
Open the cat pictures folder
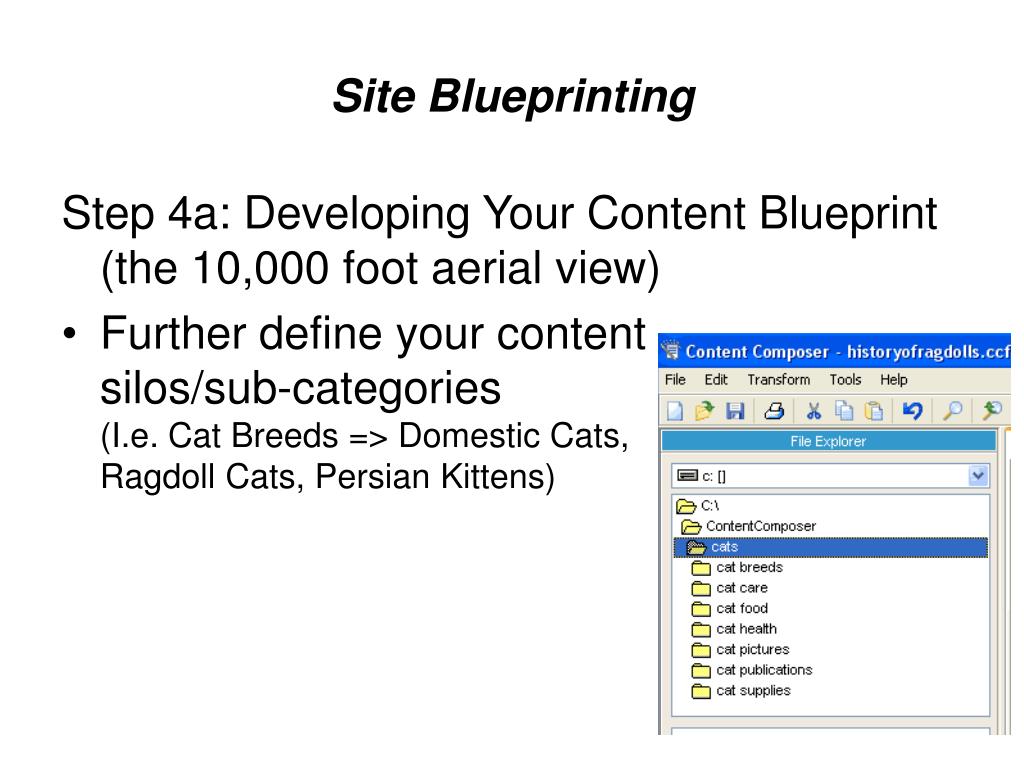[x=741, y=649]
